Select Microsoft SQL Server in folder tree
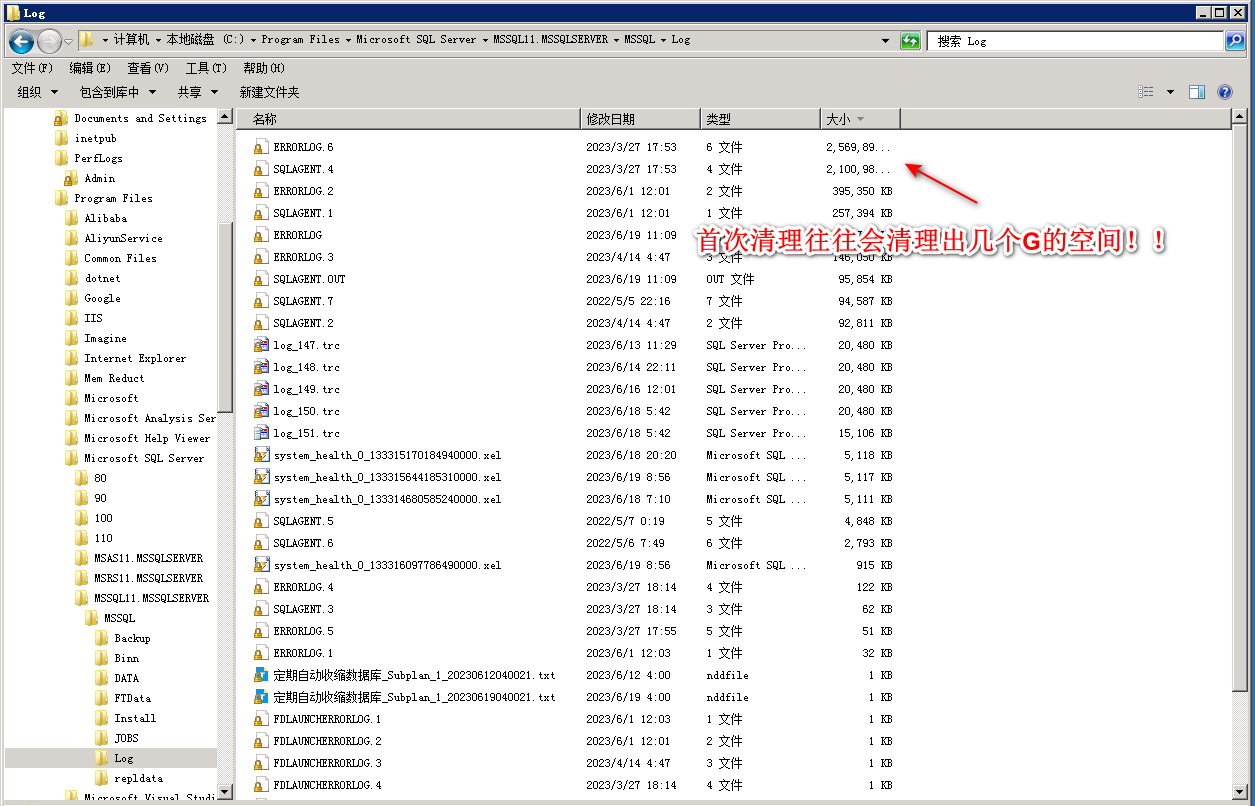This screenshot has width=1255, height=806. (144, 458)
